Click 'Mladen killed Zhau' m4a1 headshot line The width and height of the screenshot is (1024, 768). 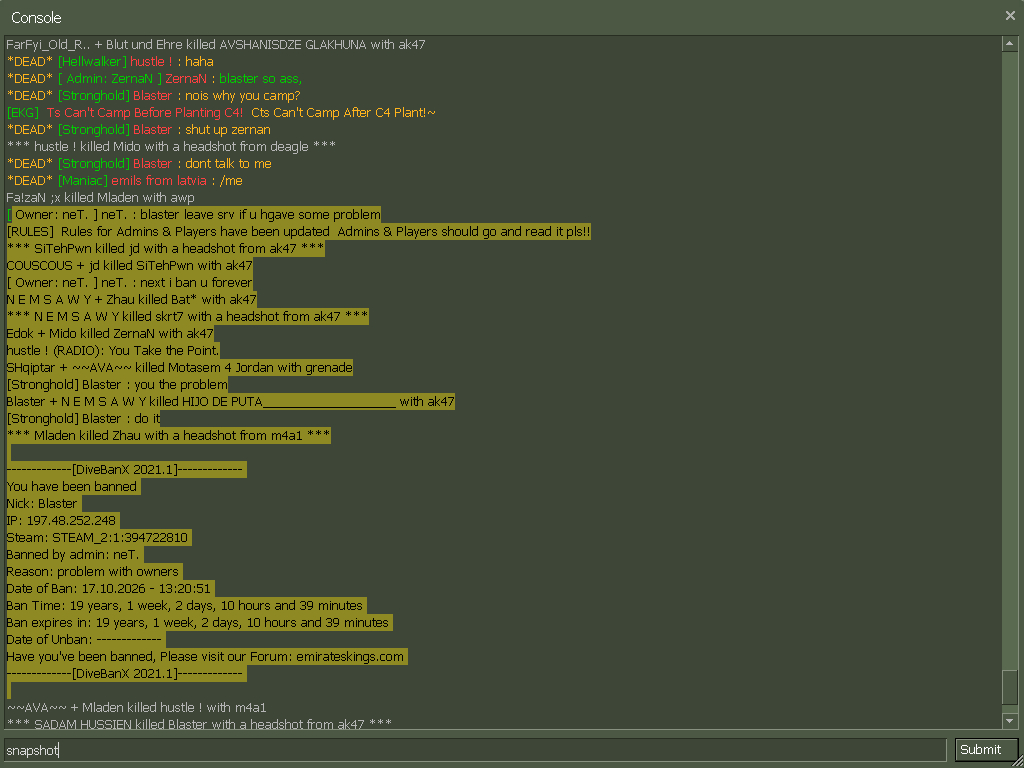(x=168, y=435)
